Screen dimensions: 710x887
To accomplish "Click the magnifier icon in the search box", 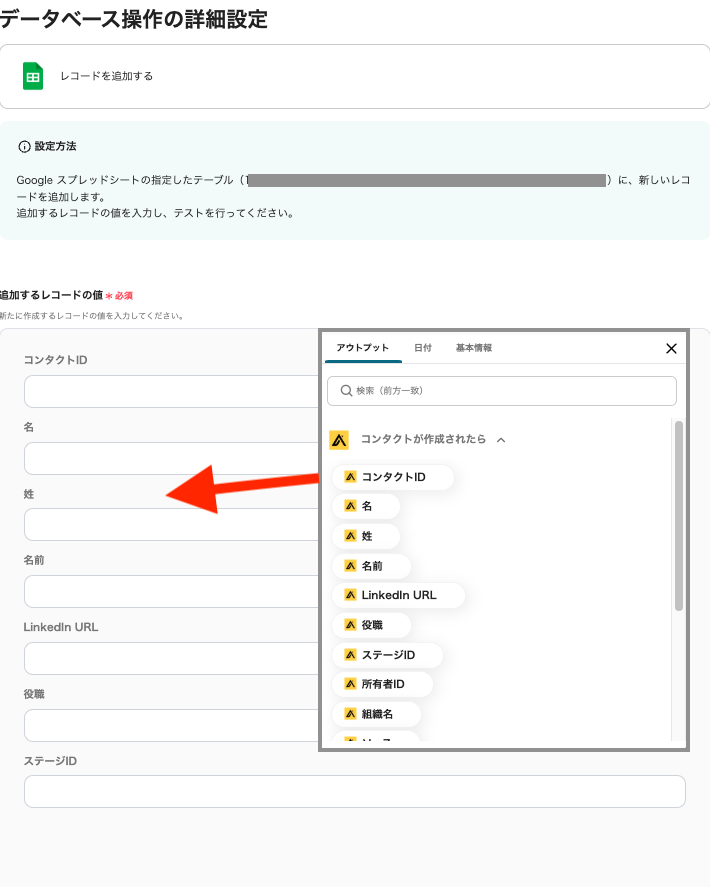I will pos(346,391).
